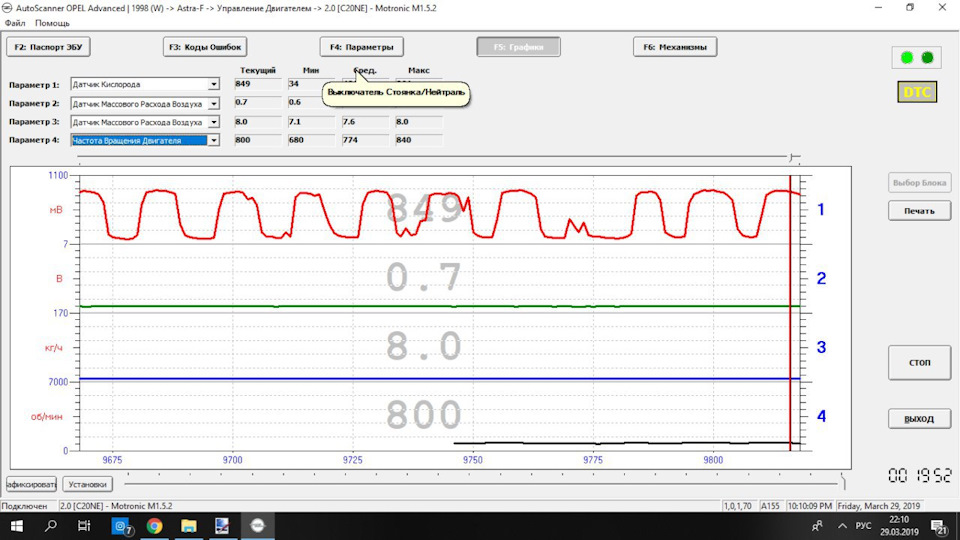Click graph channel number 3 label

coord(822,347)
